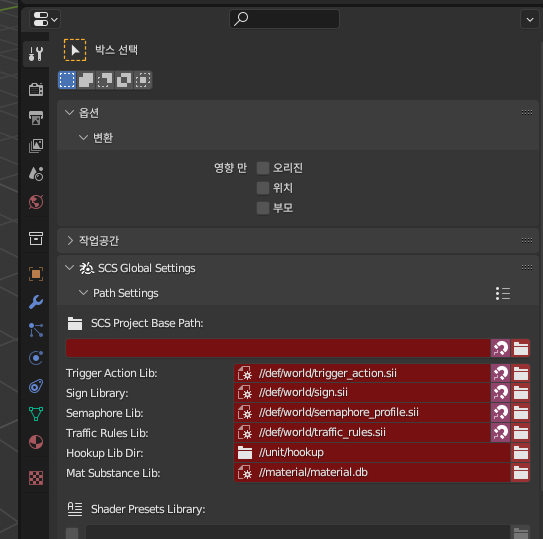Open the World properties tab
Screen dimensions: 543x539
pos(36,202)
